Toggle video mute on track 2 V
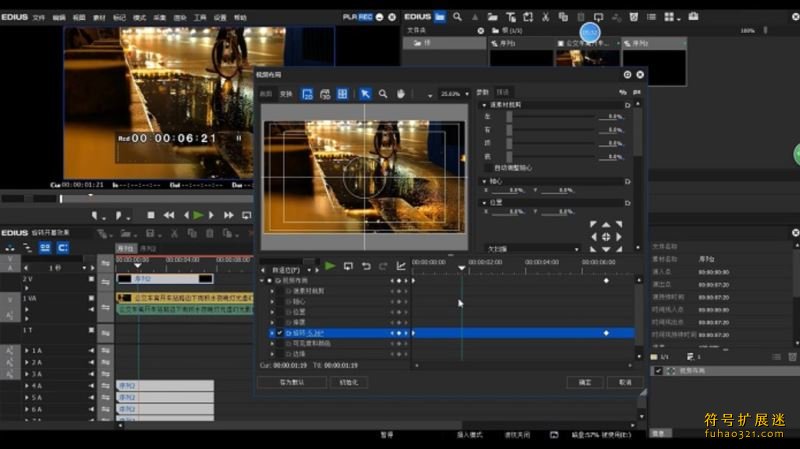 [x=91, y=279]
